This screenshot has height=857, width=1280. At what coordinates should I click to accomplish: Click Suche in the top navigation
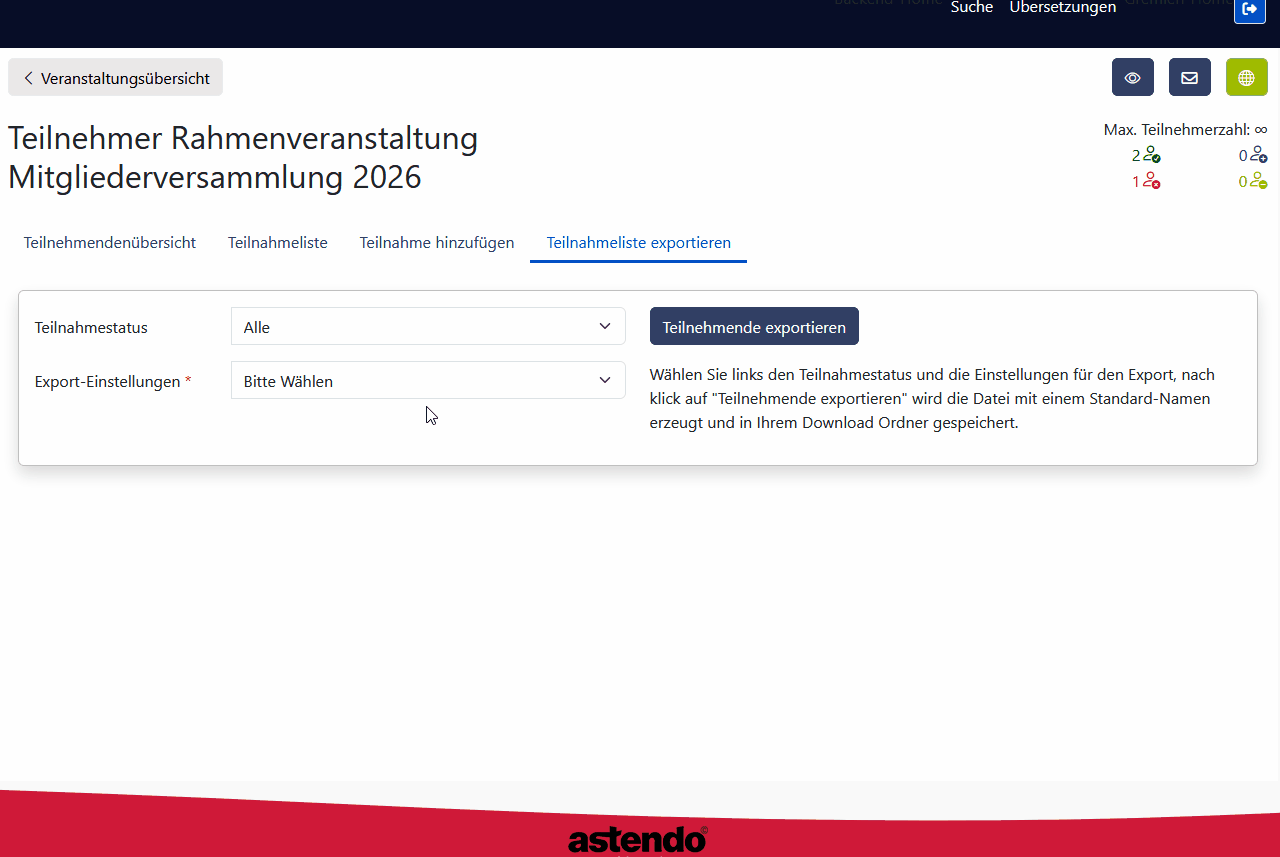click(971, 8)
